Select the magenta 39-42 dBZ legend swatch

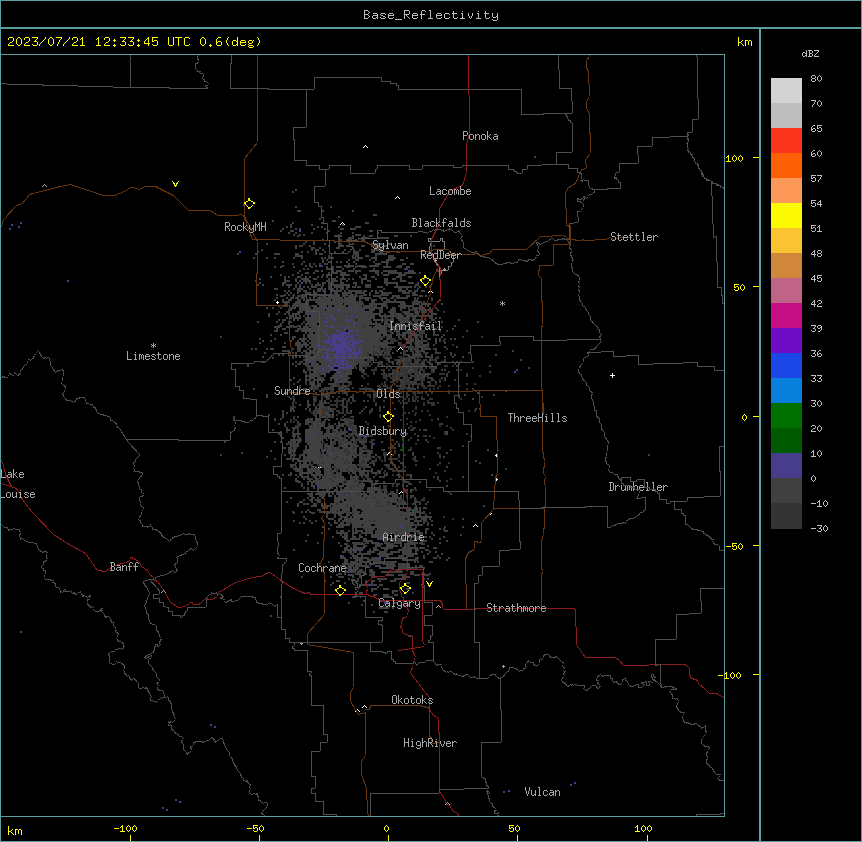click(786, 315)
